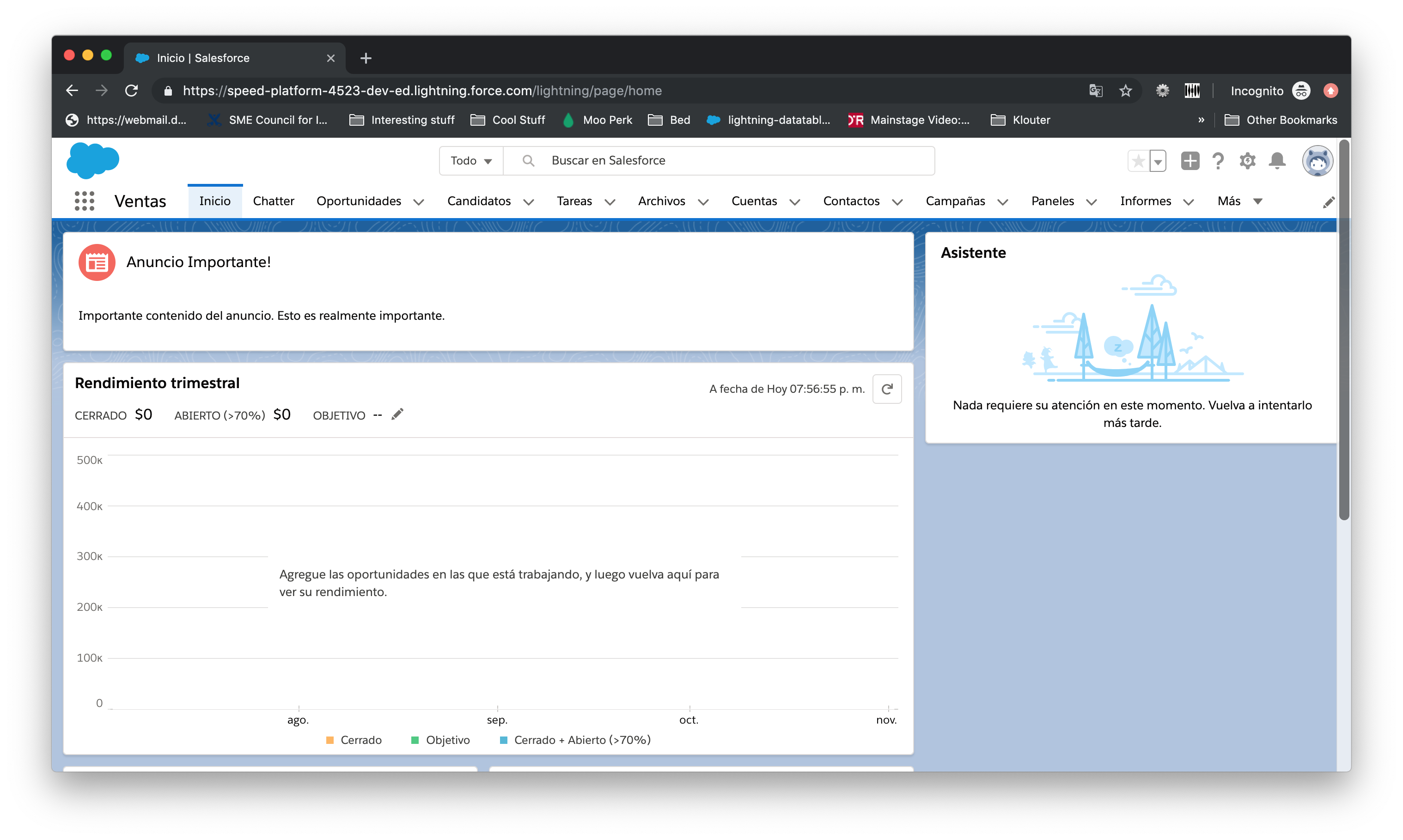Open the Todo search scope dropdown
The height and width of the screenshot is (840, 1403).
pyautogui.click(x=471, y=161)
